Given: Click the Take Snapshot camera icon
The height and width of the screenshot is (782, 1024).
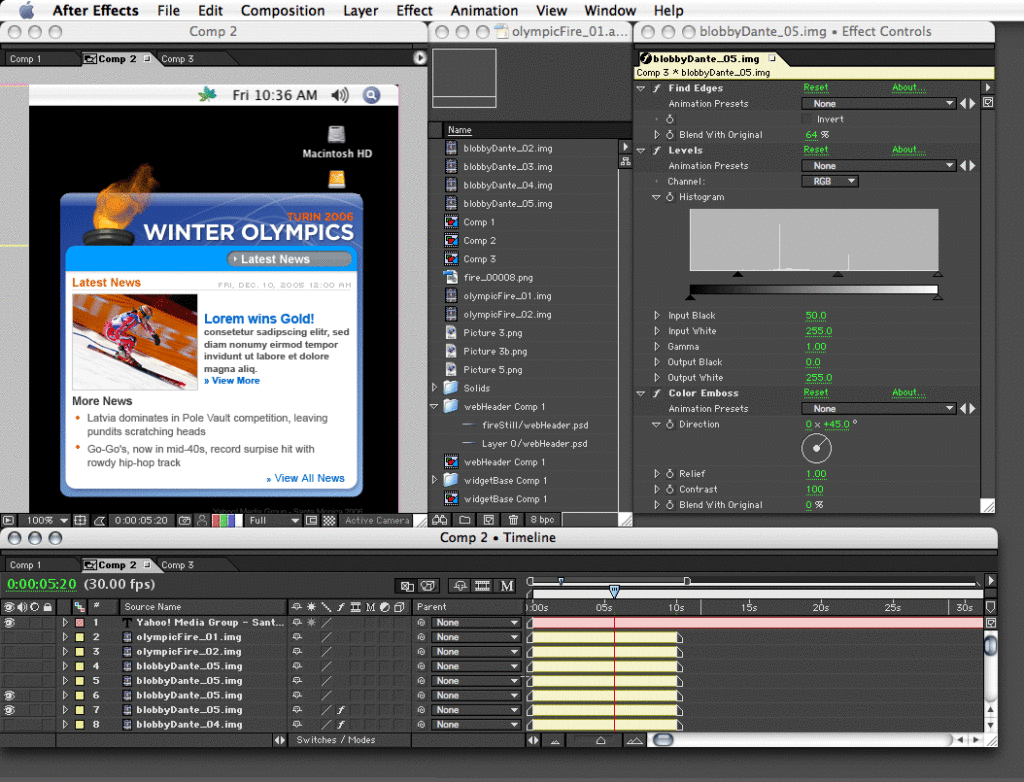Looking at the screenshot, I should click(185, 521).
